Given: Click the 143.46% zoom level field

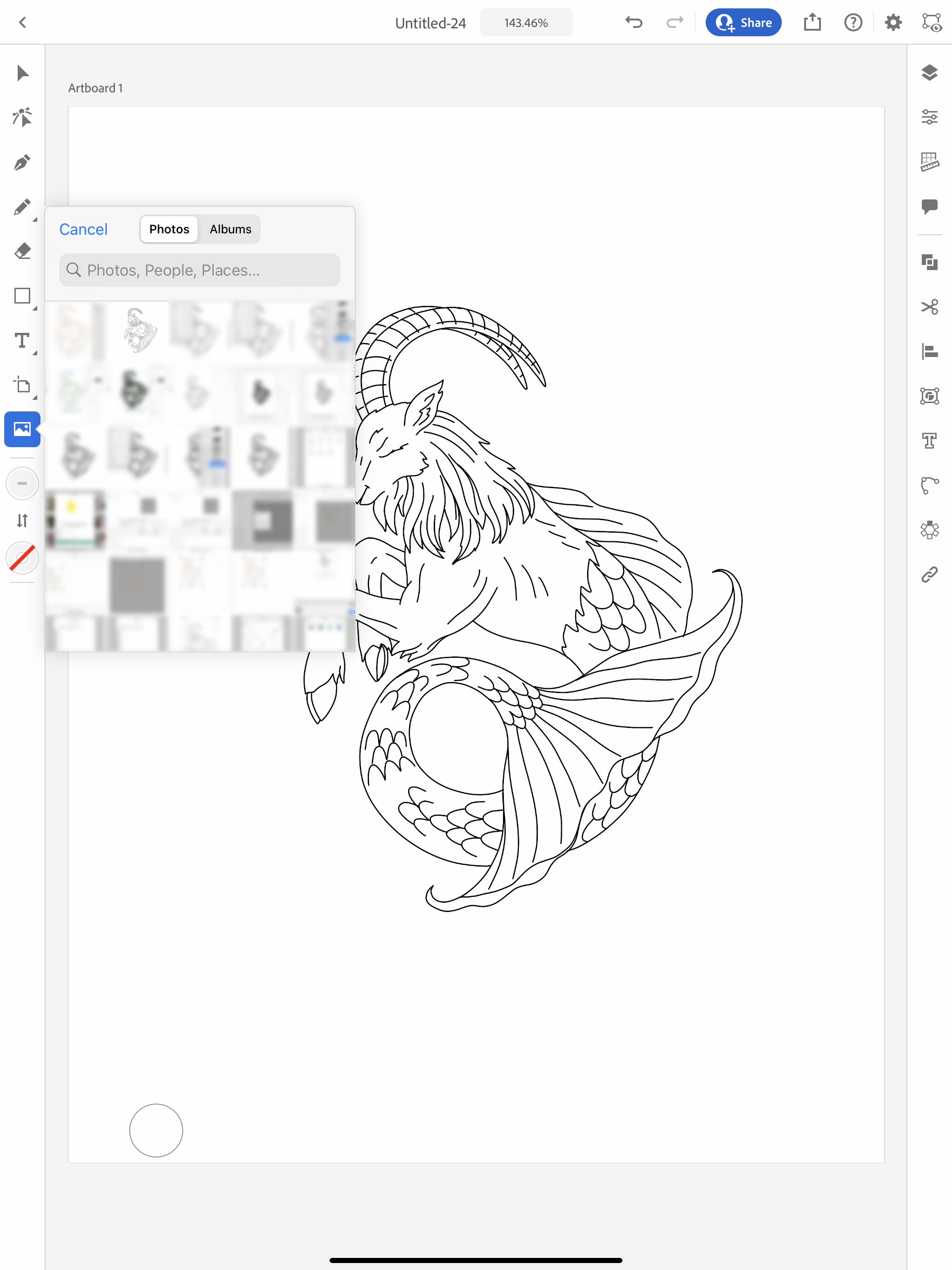Looking at the screenshot, I should click(x=526, y=22).
